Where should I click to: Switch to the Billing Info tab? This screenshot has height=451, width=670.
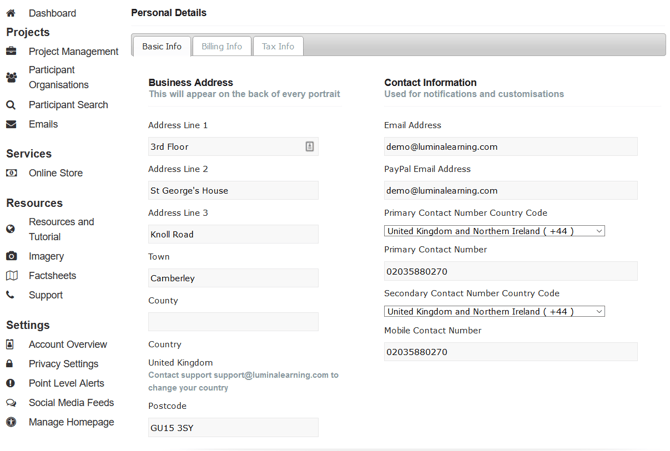(221, 46)
